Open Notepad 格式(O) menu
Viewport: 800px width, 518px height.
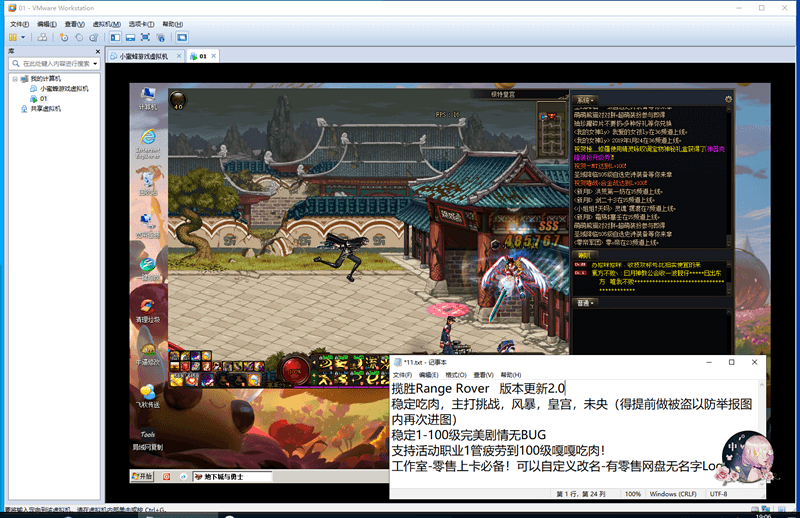(x=456, y=375)
